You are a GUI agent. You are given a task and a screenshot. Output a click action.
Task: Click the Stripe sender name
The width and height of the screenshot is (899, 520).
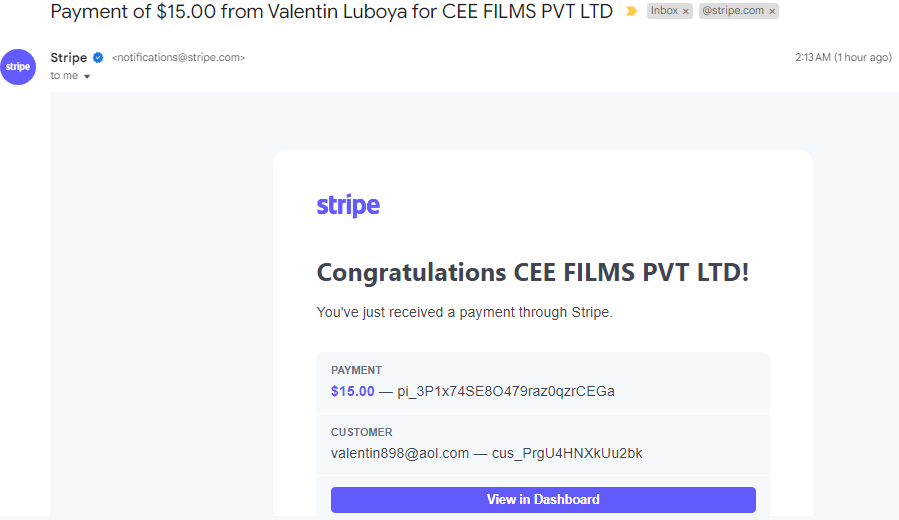pyautogui.click(x=69, y=57)
